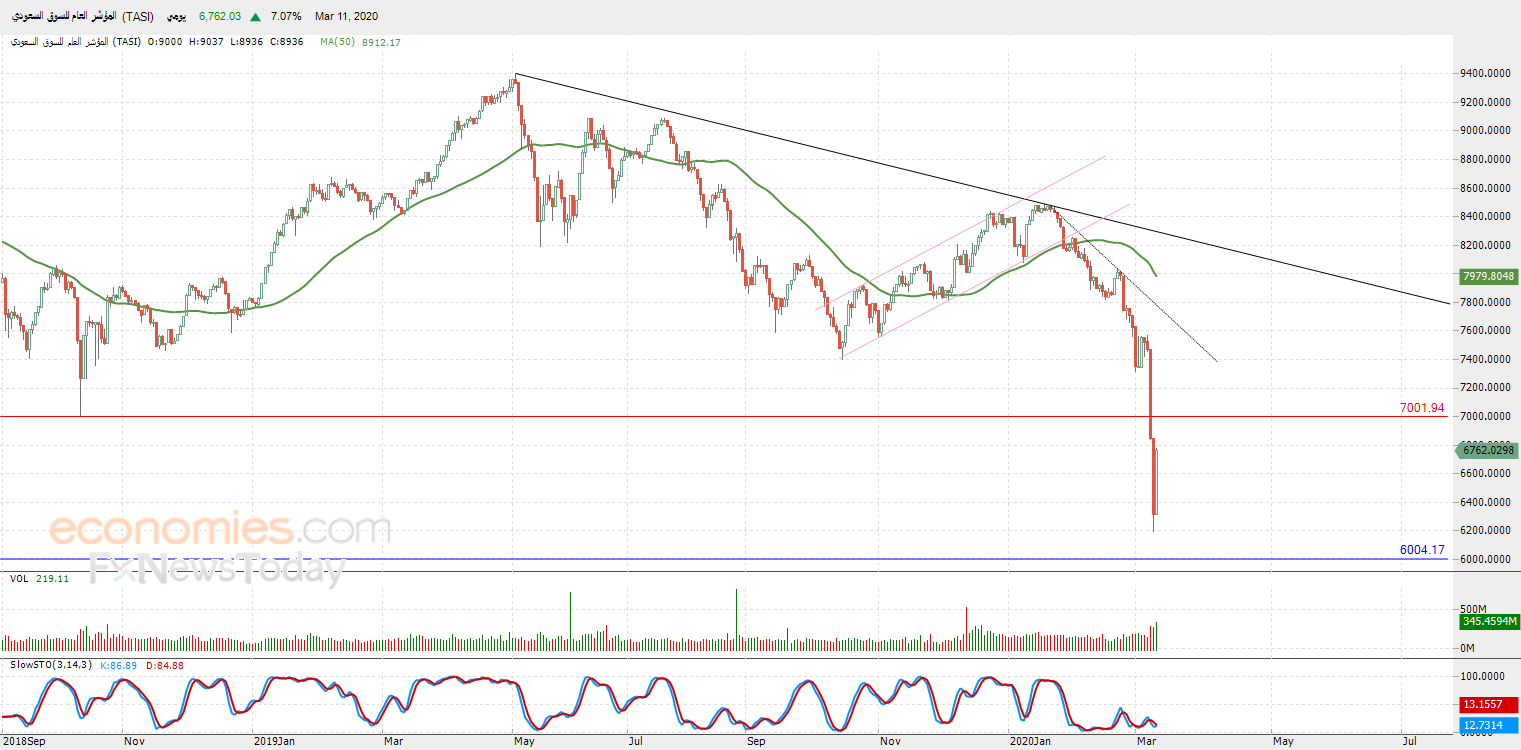This screenshot has height=750, width=1521.
Task: Select the VOL 219.11 indicator label
Action: point(39,579)
